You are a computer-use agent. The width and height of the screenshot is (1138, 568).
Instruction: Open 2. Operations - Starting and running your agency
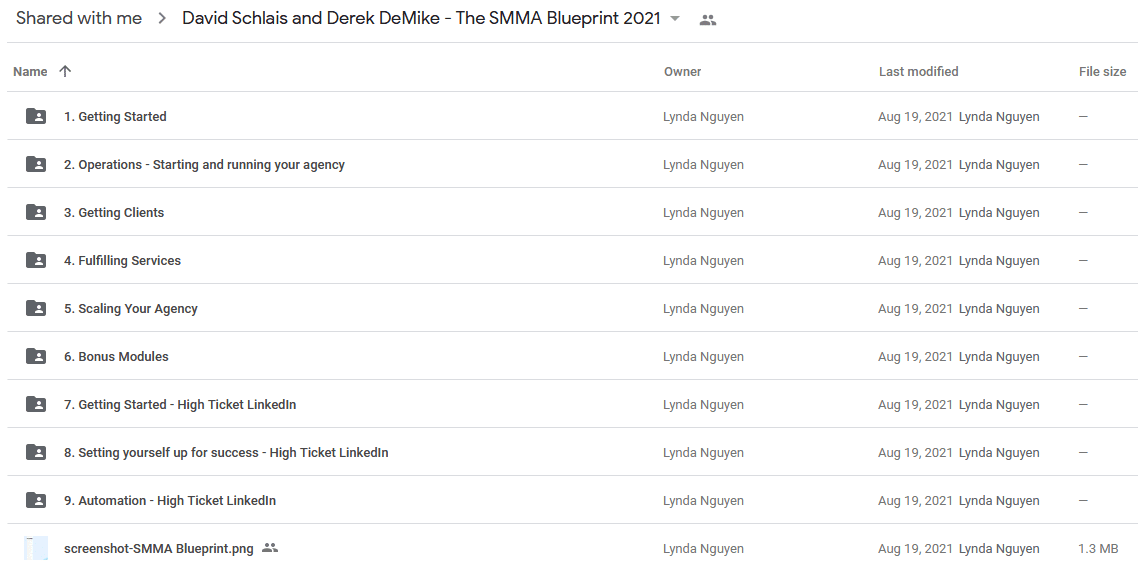(x=204, y=165)
